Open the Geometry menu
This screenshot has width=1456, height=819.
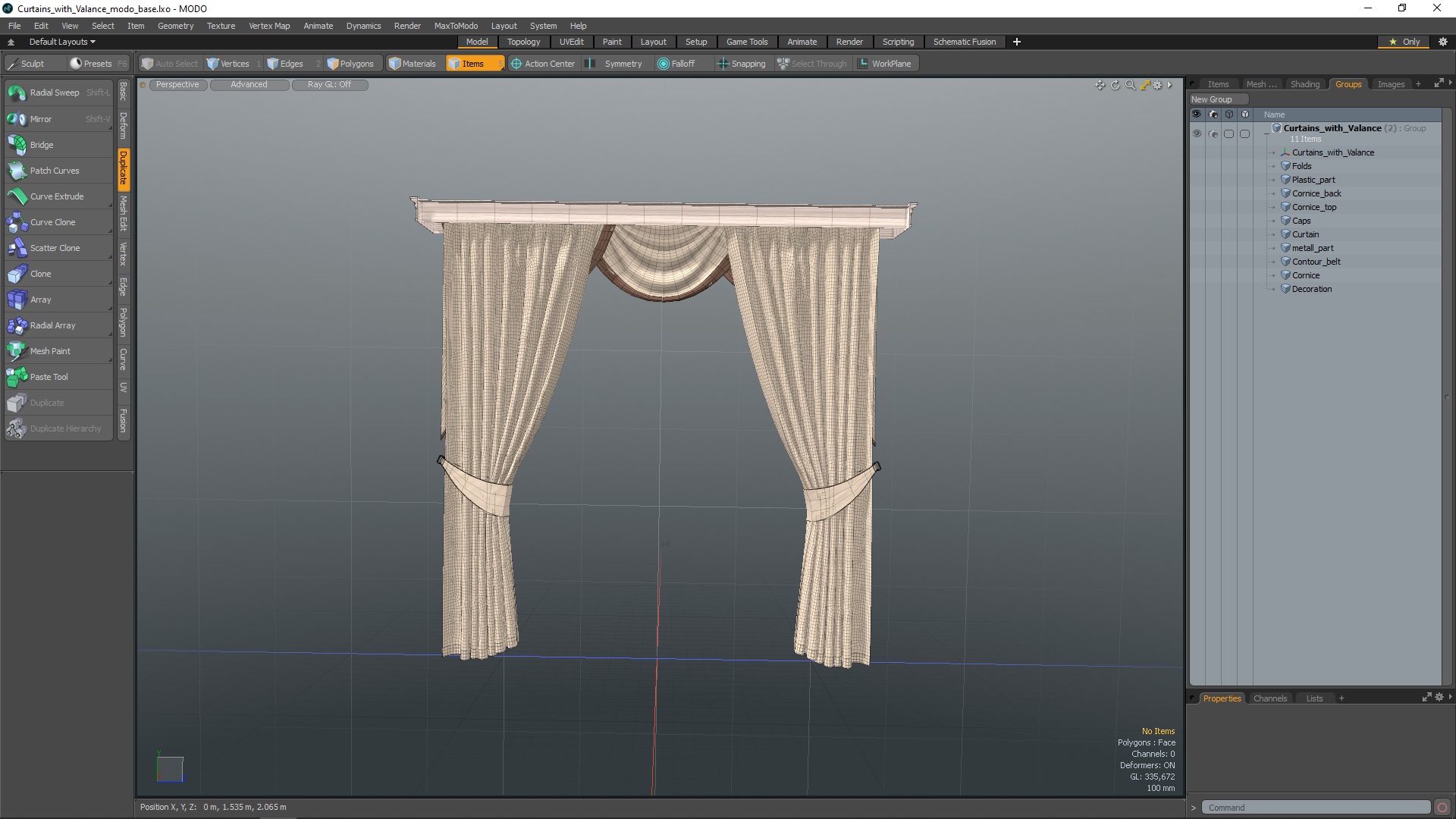click(x=175, y=26)
